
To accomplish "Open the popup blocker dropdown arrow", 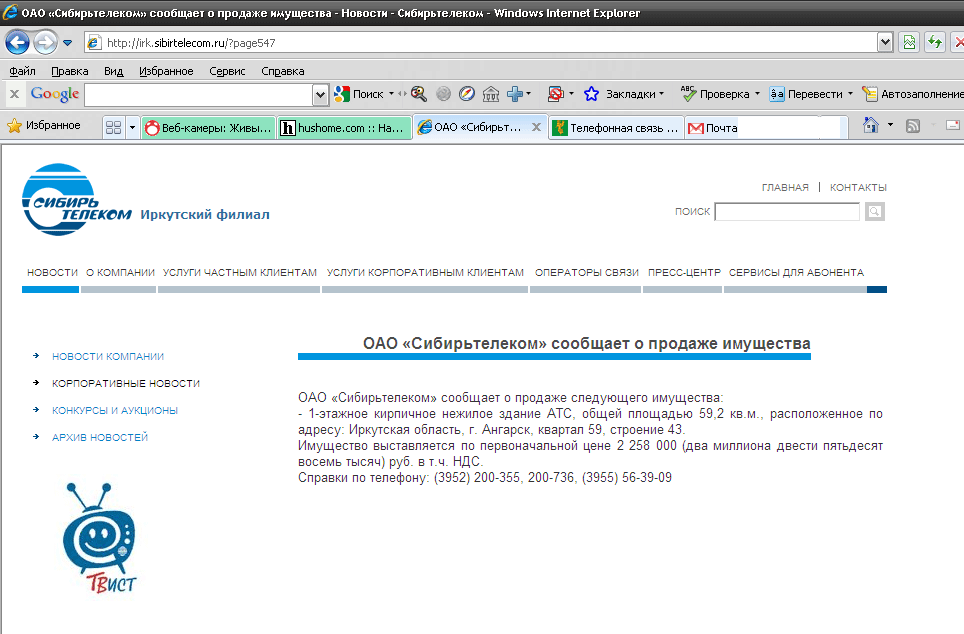I will pos(571,94).
